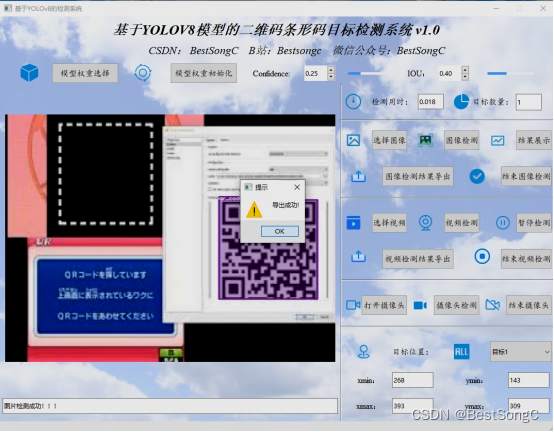Click the xmin field showing 268
554x432 pixels.
(x=413, y=380)
